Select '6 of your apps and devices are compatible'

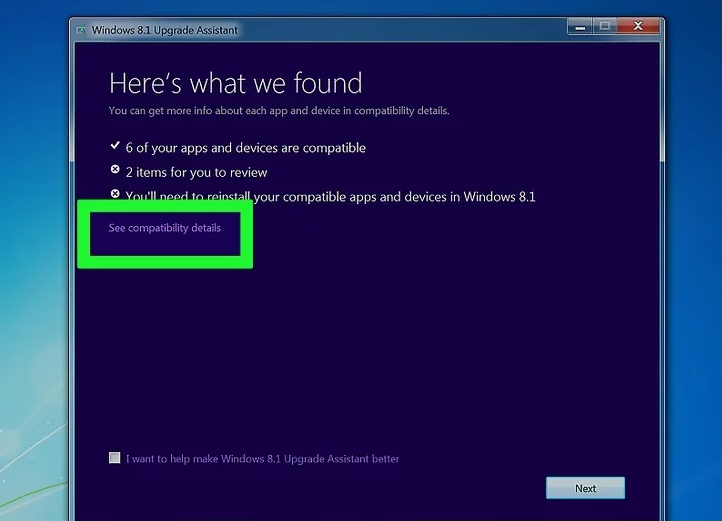pos(246,148)
